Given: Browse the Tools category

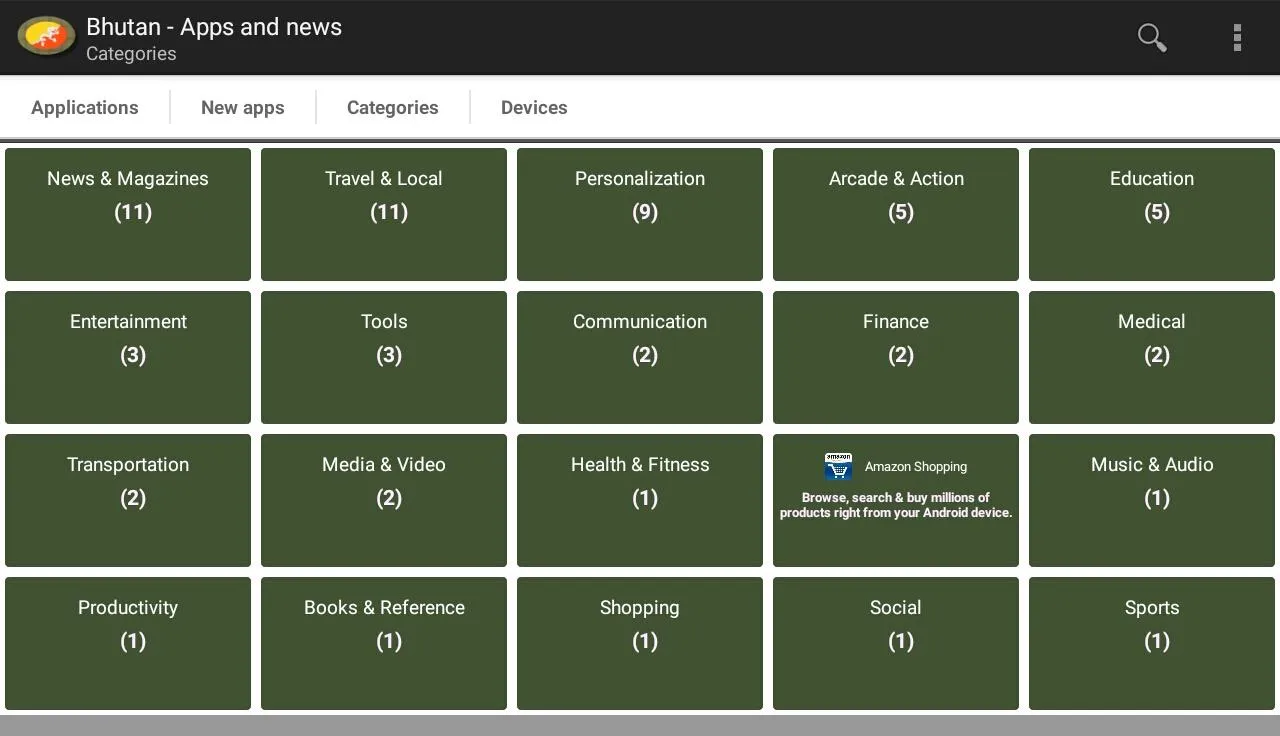Looking at the screenshot, I should pyautogui.click(x=384, y=357).
